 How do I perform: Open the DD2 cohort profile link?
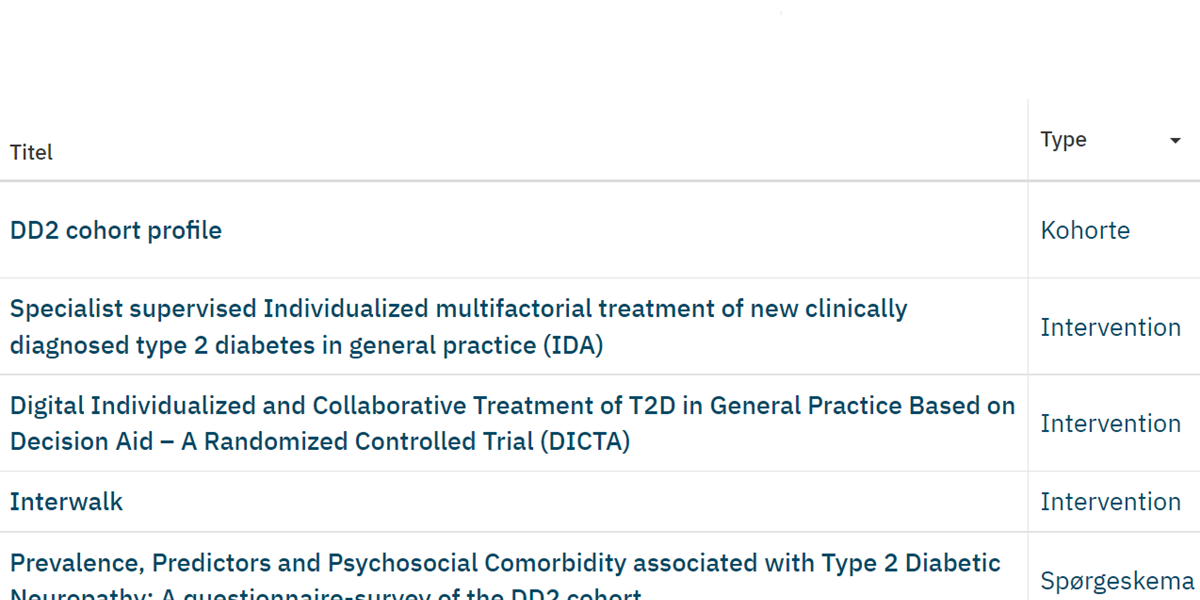tap(116, 230)
